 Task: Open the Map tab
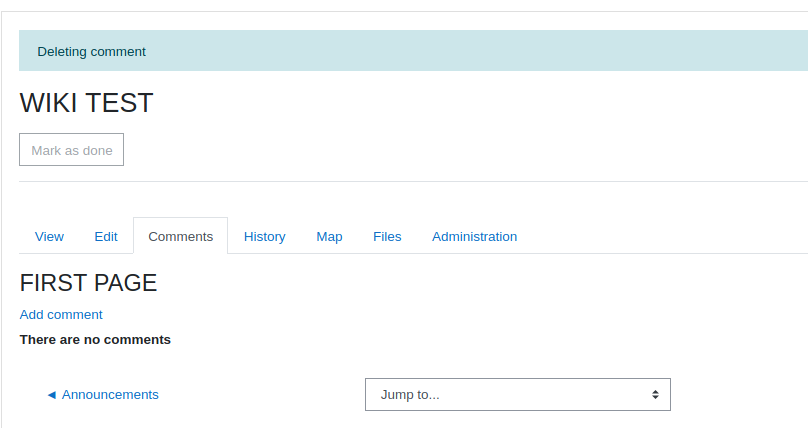(329, 236)
